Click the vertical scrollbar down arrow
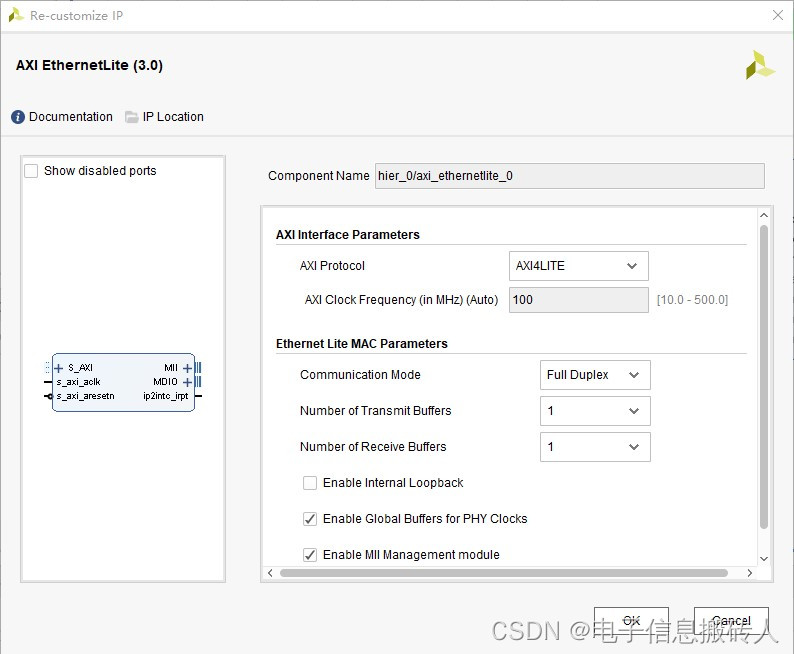The width and height of the screenshot is (794, 654). click(764, 559)
